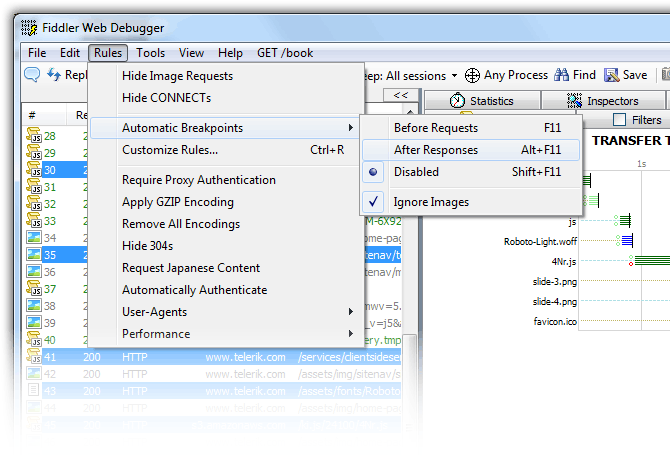Open the File menu

[x=37, y=53]
